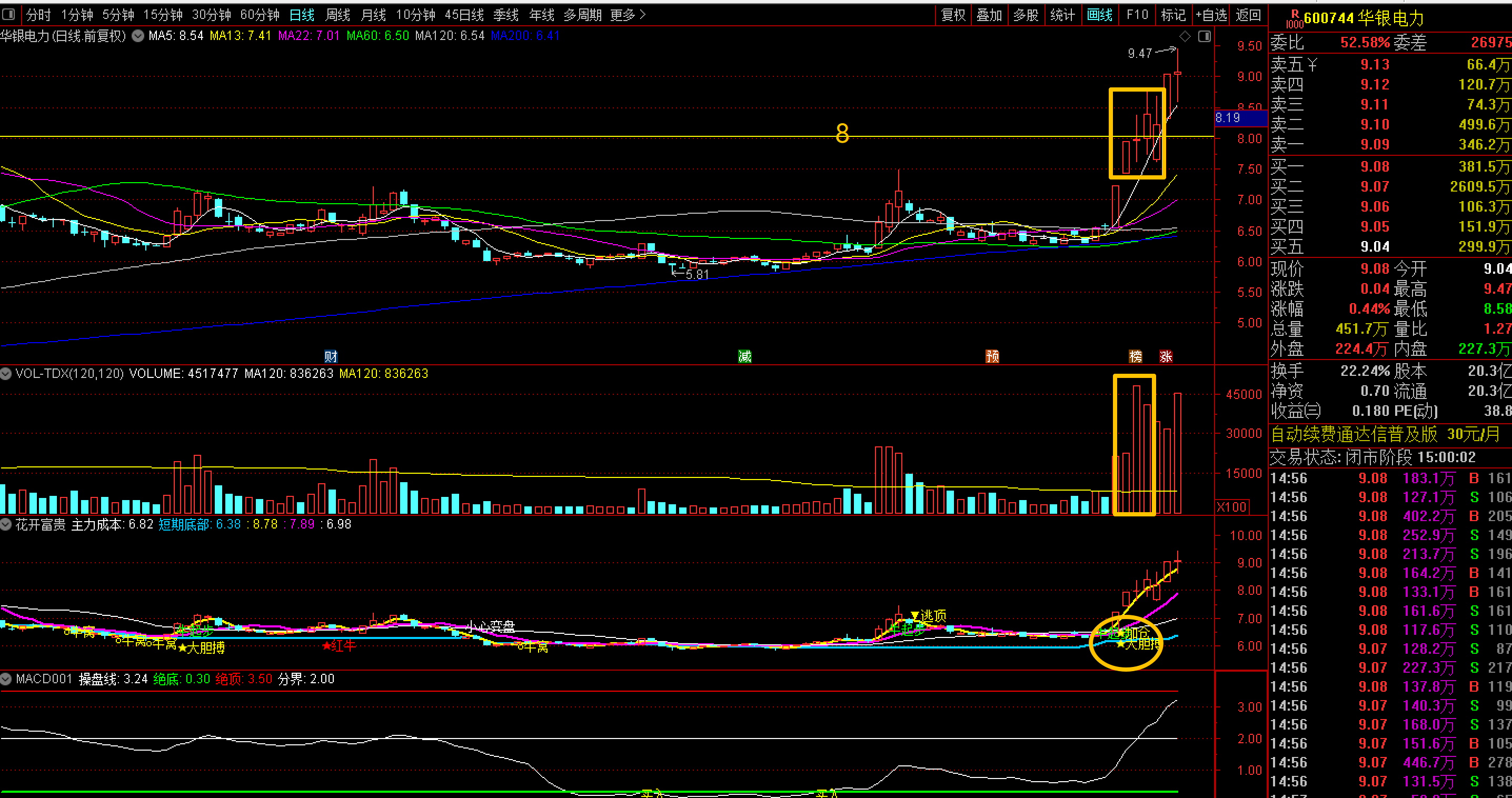Click the 财 financial marker icon
The width and height of the screenshot is (1512, 798).
click(331, 356)
